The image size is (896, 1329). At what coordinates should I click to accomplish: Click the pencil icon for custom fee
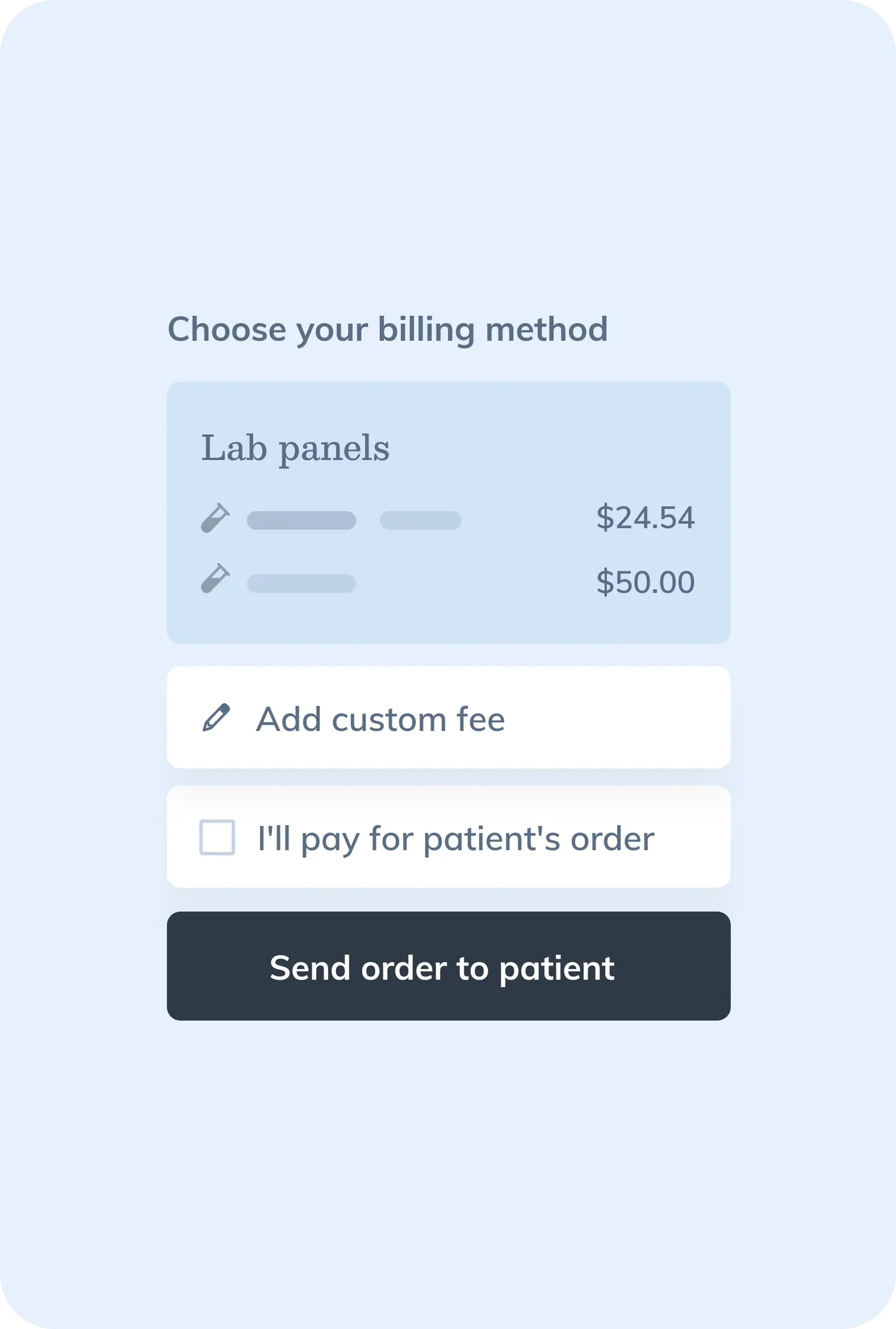(216, 717)
